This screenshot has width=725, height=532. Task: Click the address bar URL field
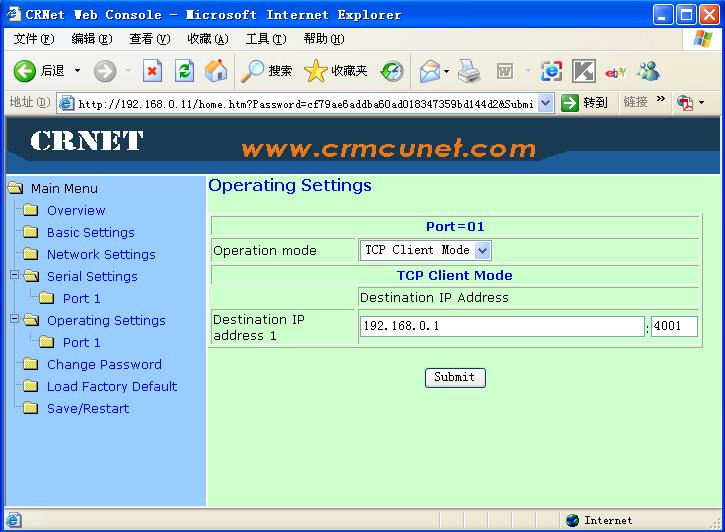[x=306, y=104]
